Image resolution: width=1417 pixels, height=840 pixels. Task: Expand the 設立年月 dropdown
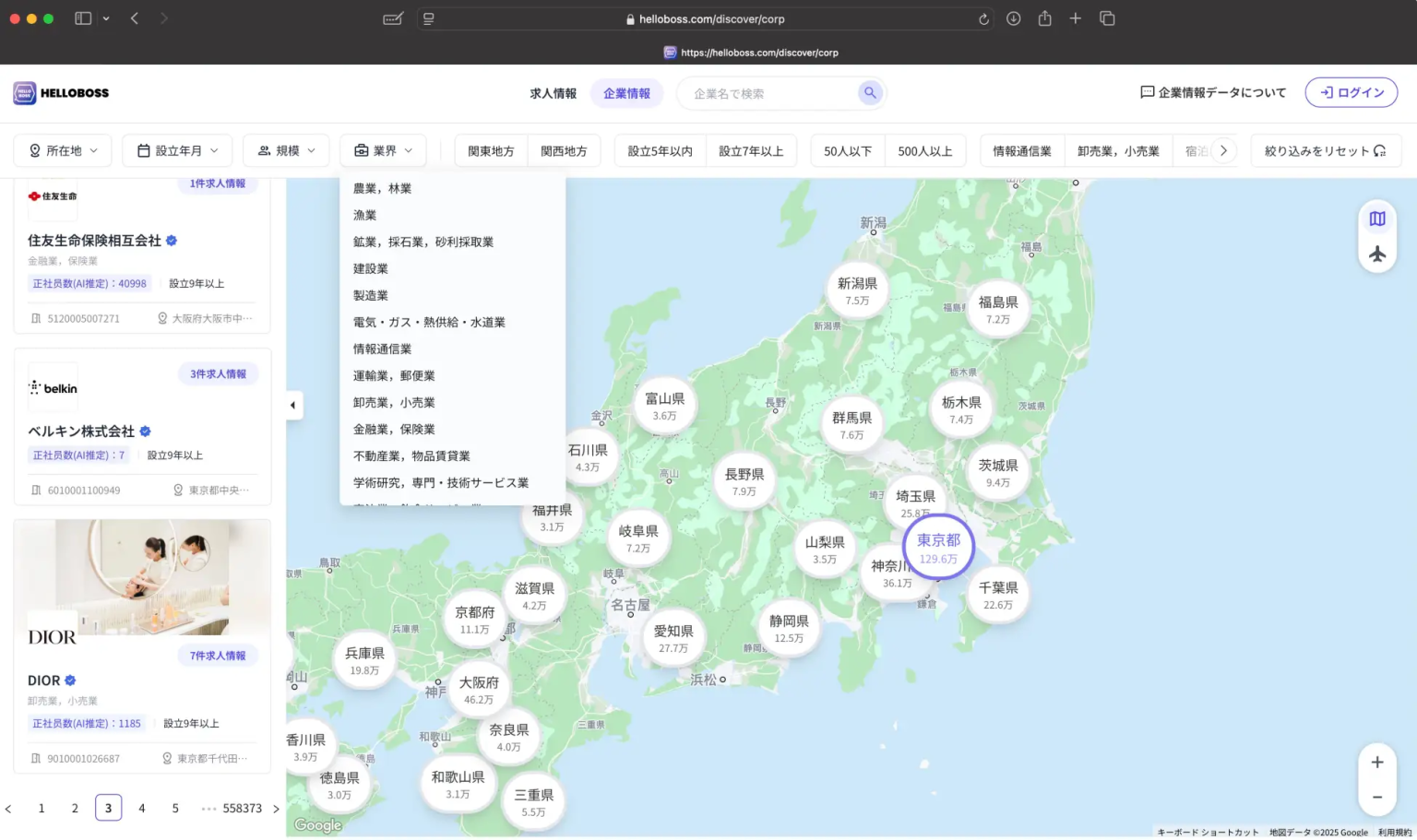coord(177,151)
